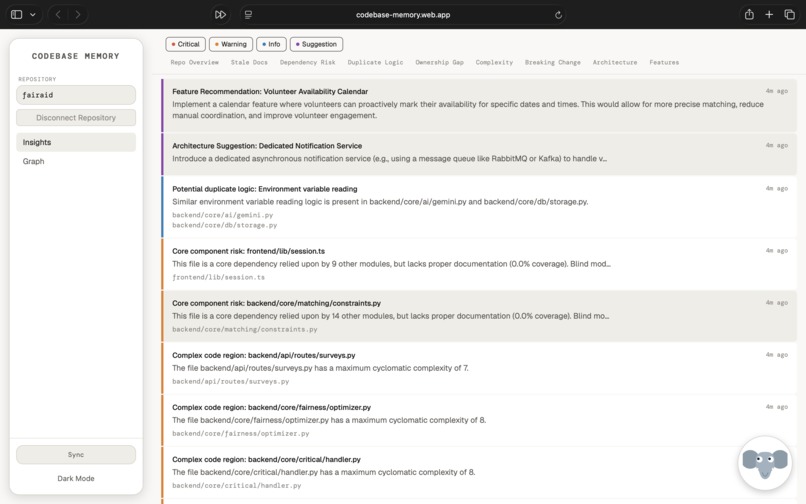Click the codebase-memory.web.app address bar

click(x=403, y=15)
